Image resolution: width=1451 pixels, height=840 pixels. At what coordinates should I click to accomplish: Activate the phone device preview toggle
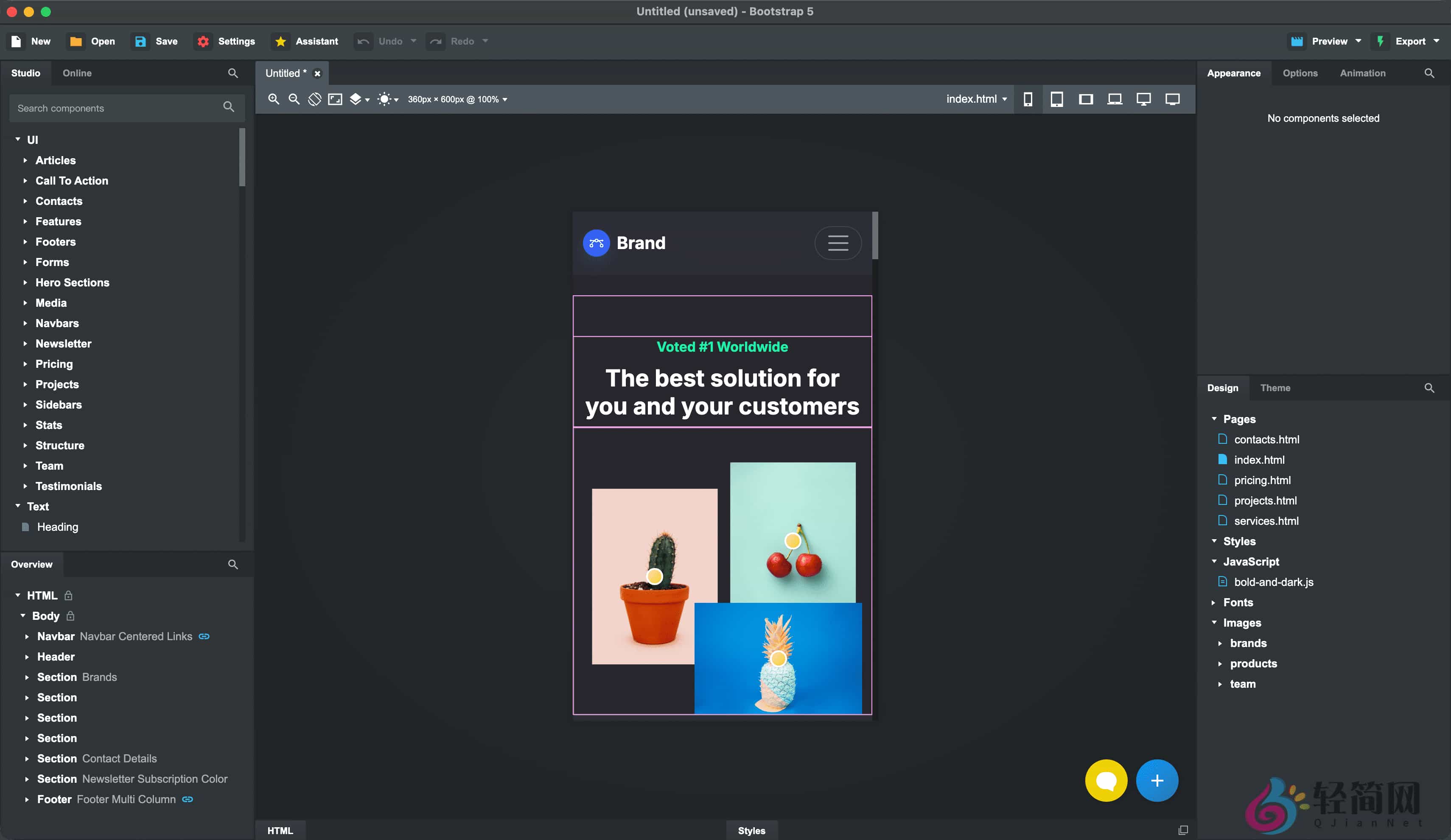click(x=1028, y=99)
